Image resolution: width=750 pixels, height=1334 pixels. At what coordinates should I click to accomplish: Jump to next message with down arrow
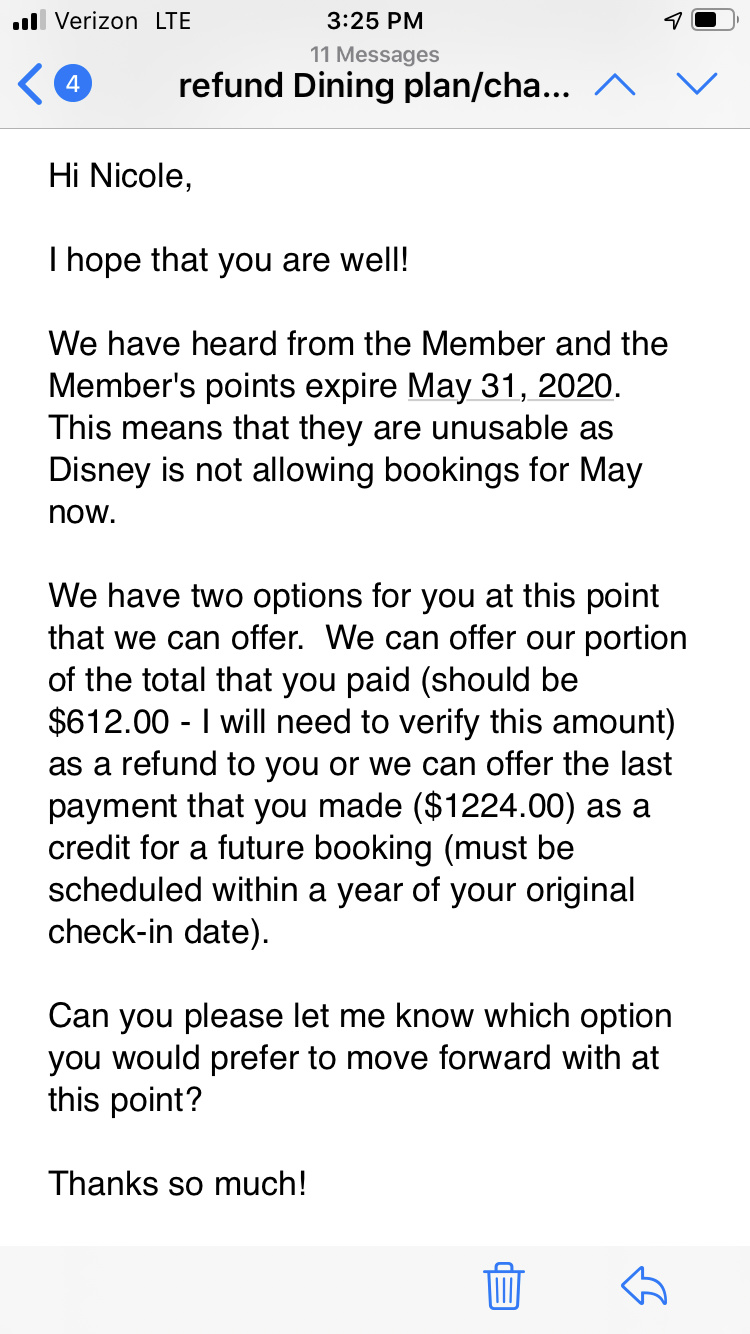point(697,85)
